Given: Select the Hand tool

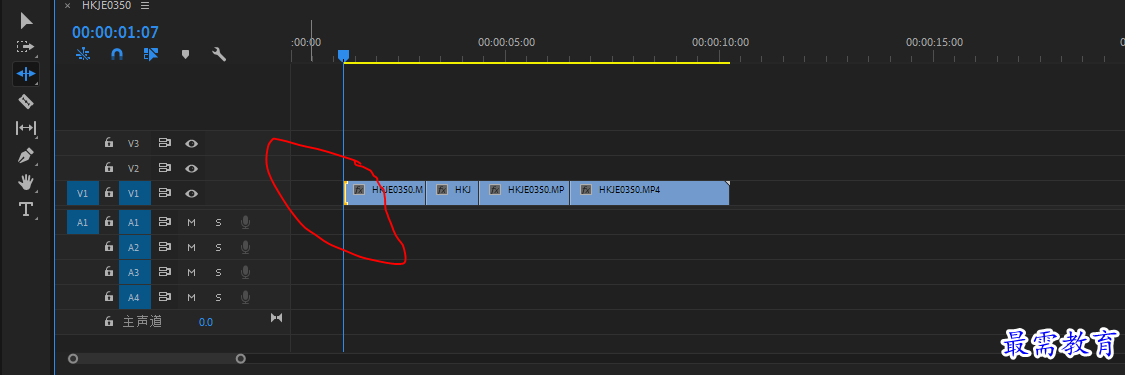Looking at the screenshot, I should [26, 182].
